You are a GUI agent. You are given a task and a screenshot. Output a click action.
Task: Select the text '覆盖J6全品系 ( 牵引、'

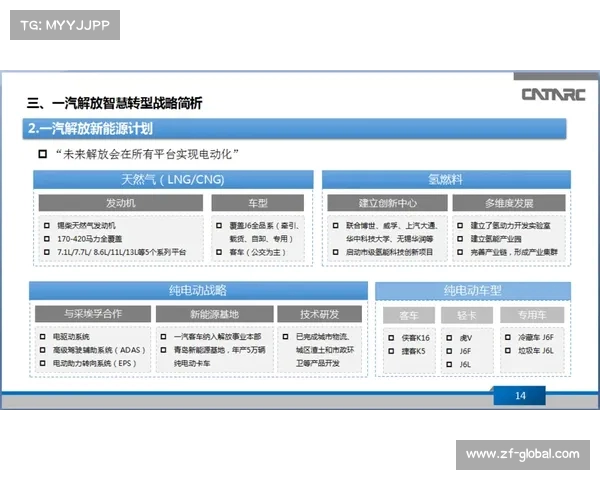pyautogui.click(x=264, y=225)
